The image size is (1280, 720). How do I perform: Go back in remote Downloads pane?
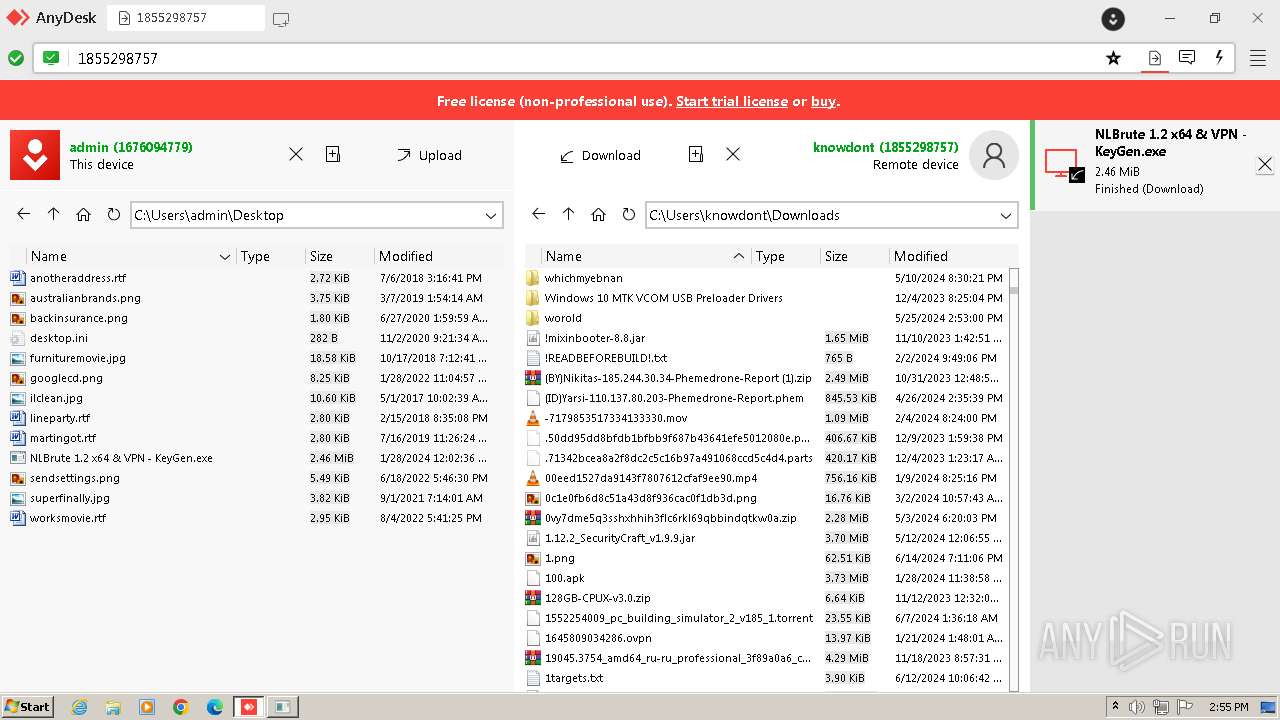(x=539, y=214)
